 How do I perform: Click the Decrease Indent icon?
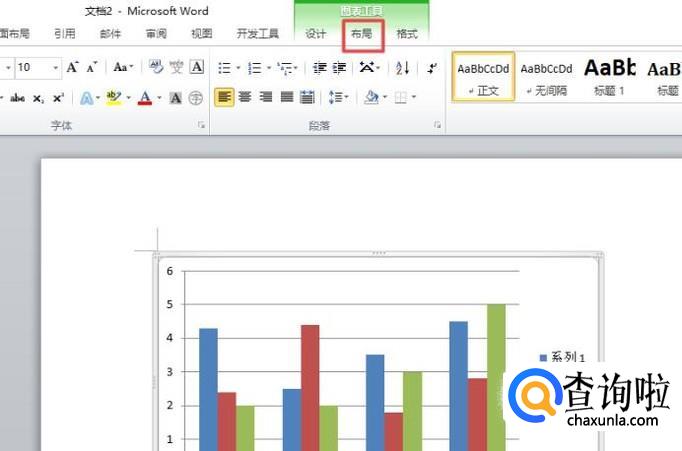point(320,68)
